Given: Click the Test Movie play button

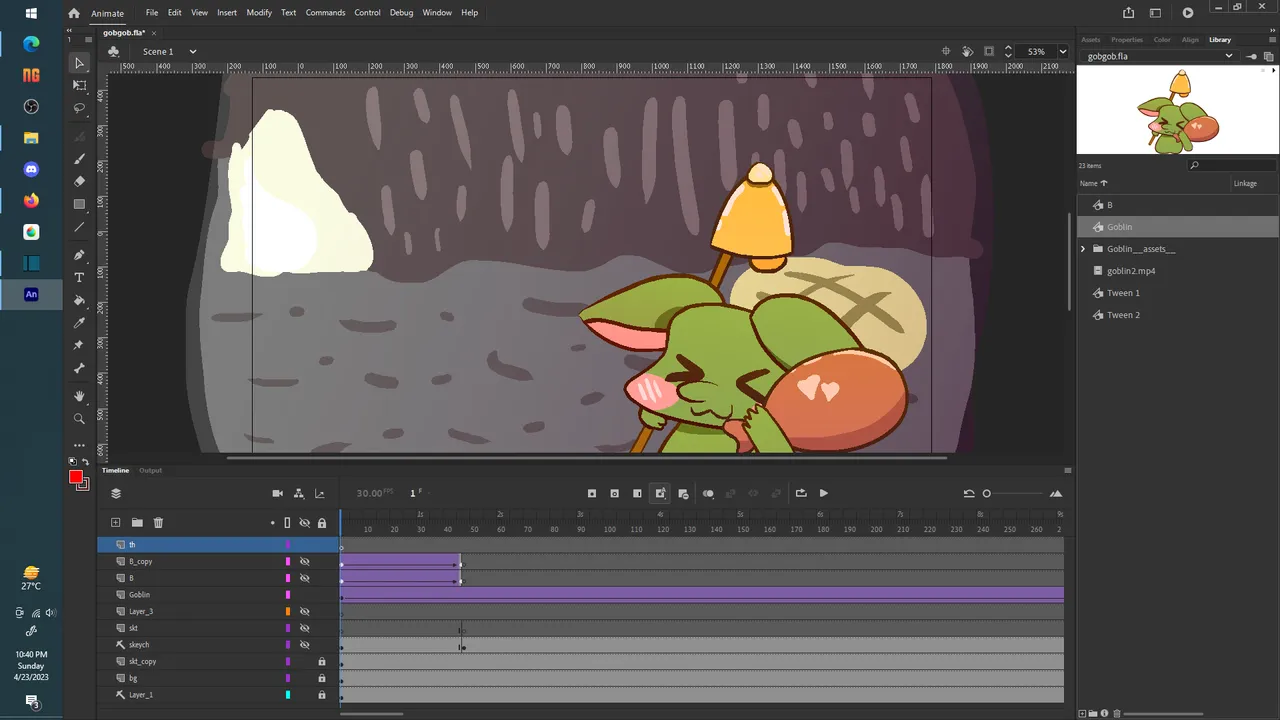Looking at the screenshot, I should tap(1188, 13).
